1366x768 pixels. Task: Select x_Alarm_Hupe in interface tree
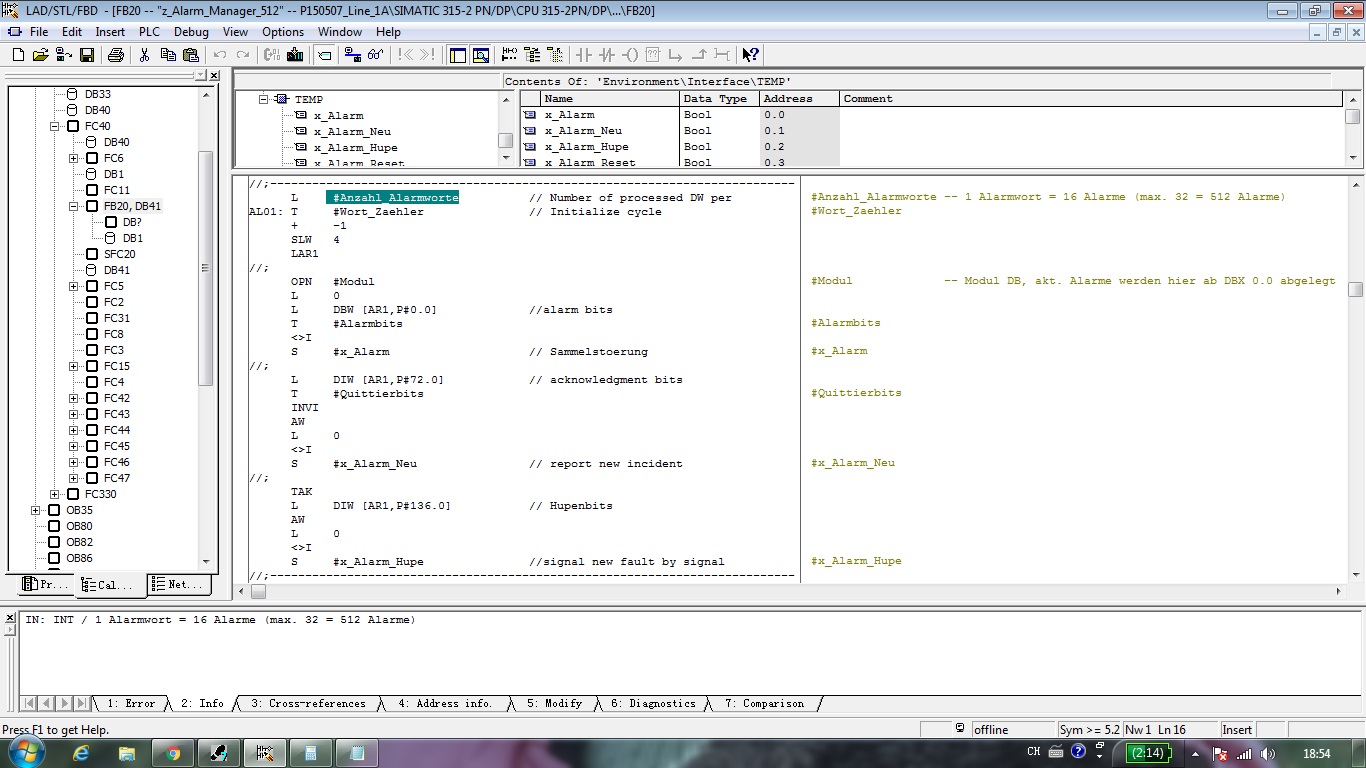coord(355,147)
